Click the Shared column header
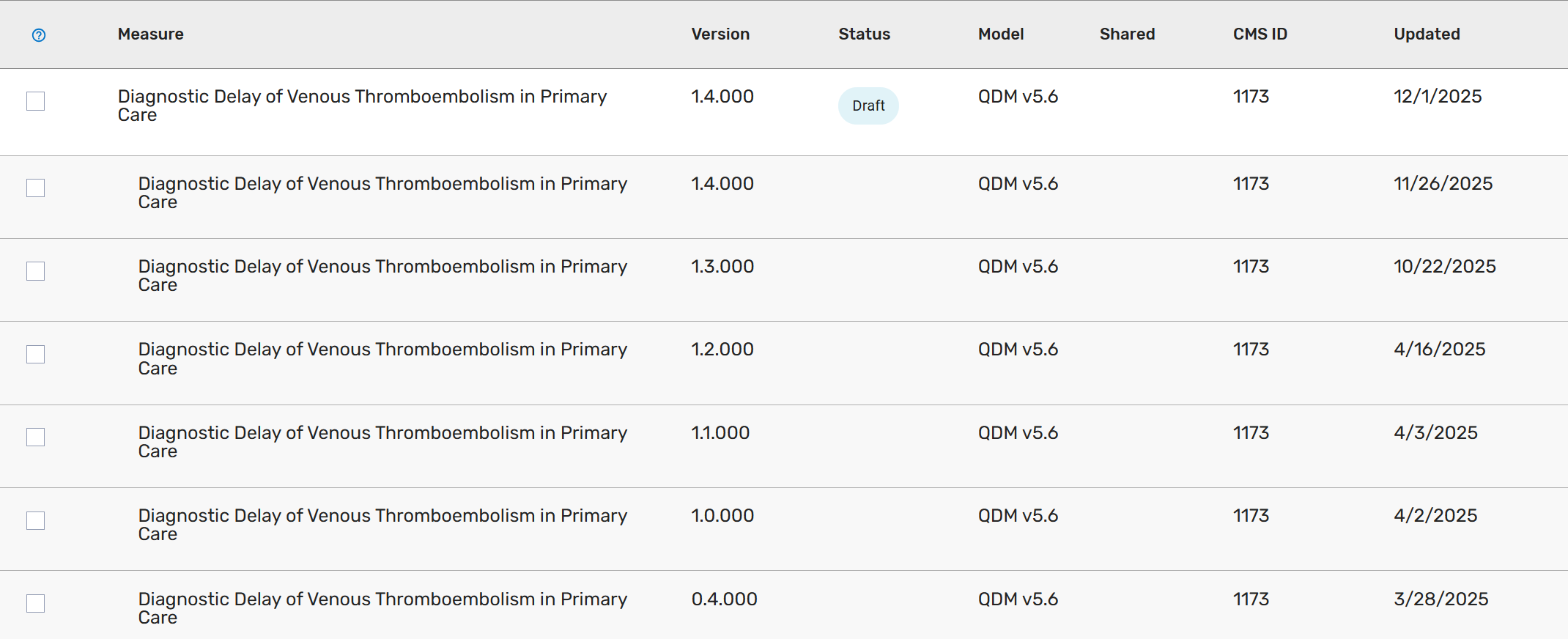 [x=1127, y=34]
